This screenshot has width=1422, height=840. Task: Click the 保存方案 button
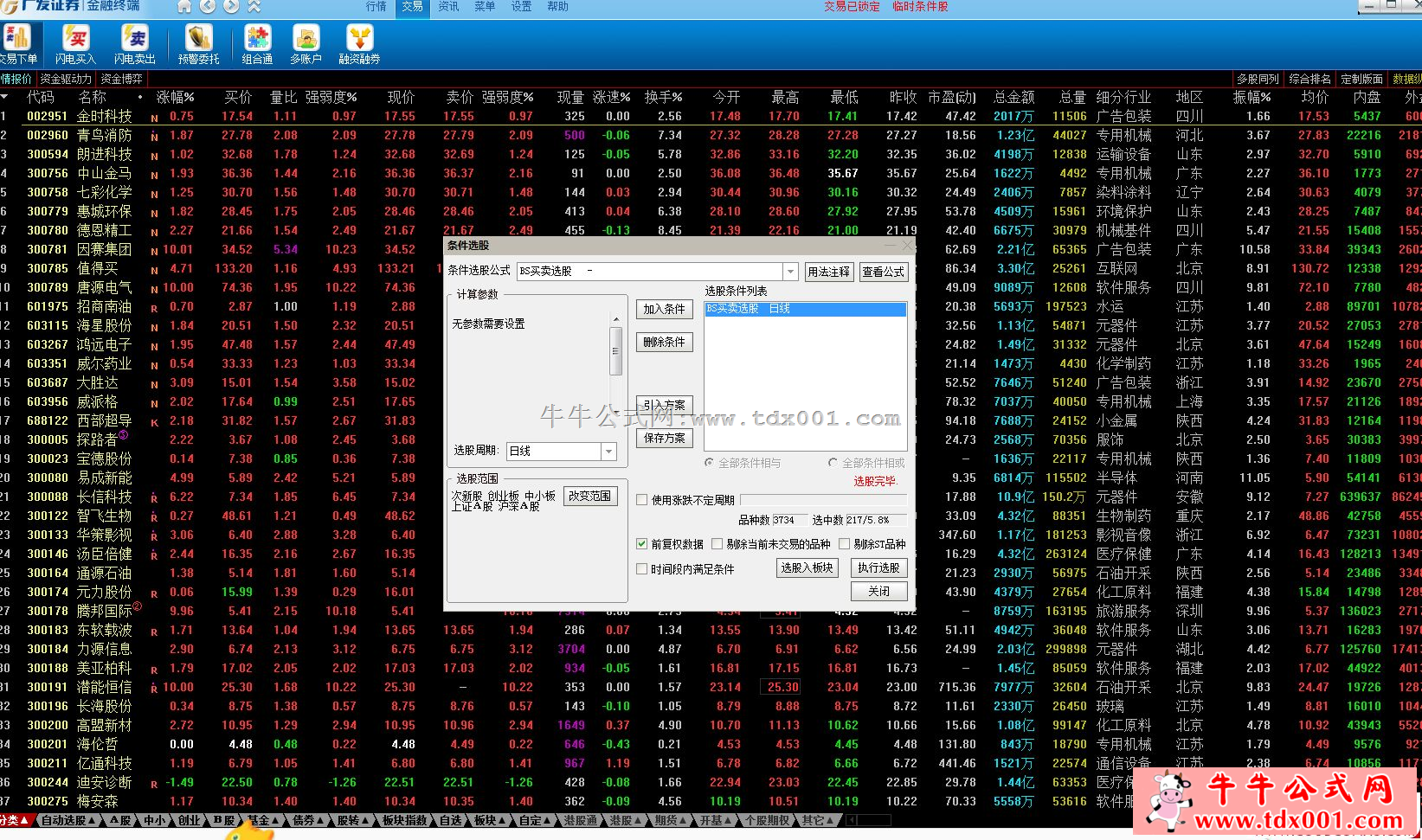point(664,438)
